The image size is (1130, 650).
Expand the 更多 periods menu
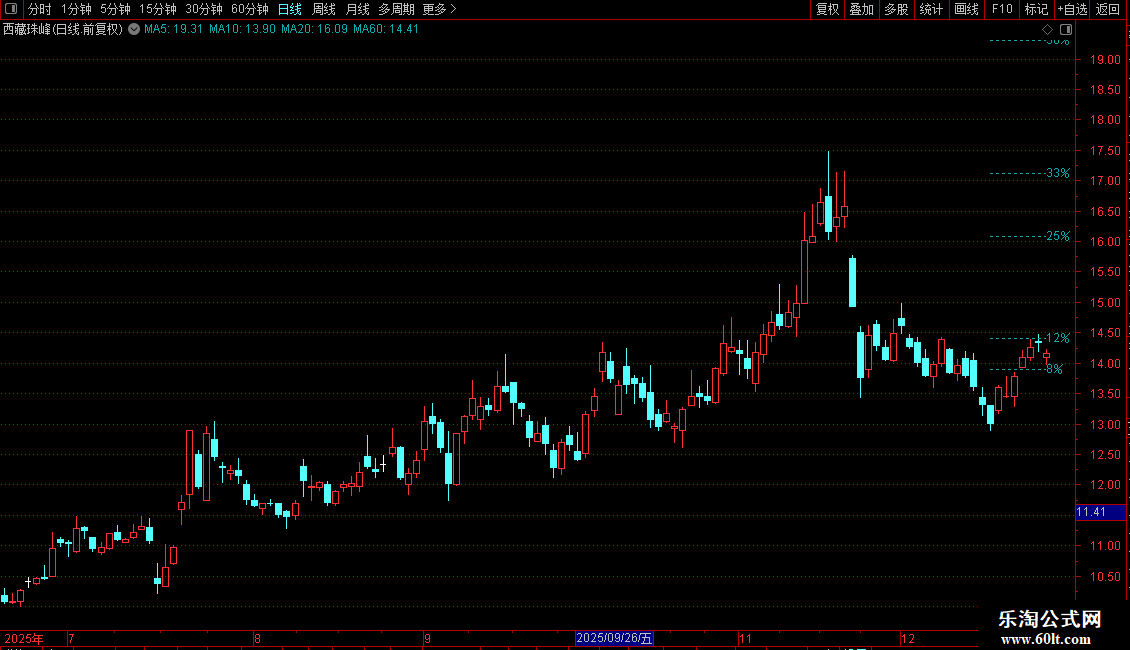[x=440, y=9]
